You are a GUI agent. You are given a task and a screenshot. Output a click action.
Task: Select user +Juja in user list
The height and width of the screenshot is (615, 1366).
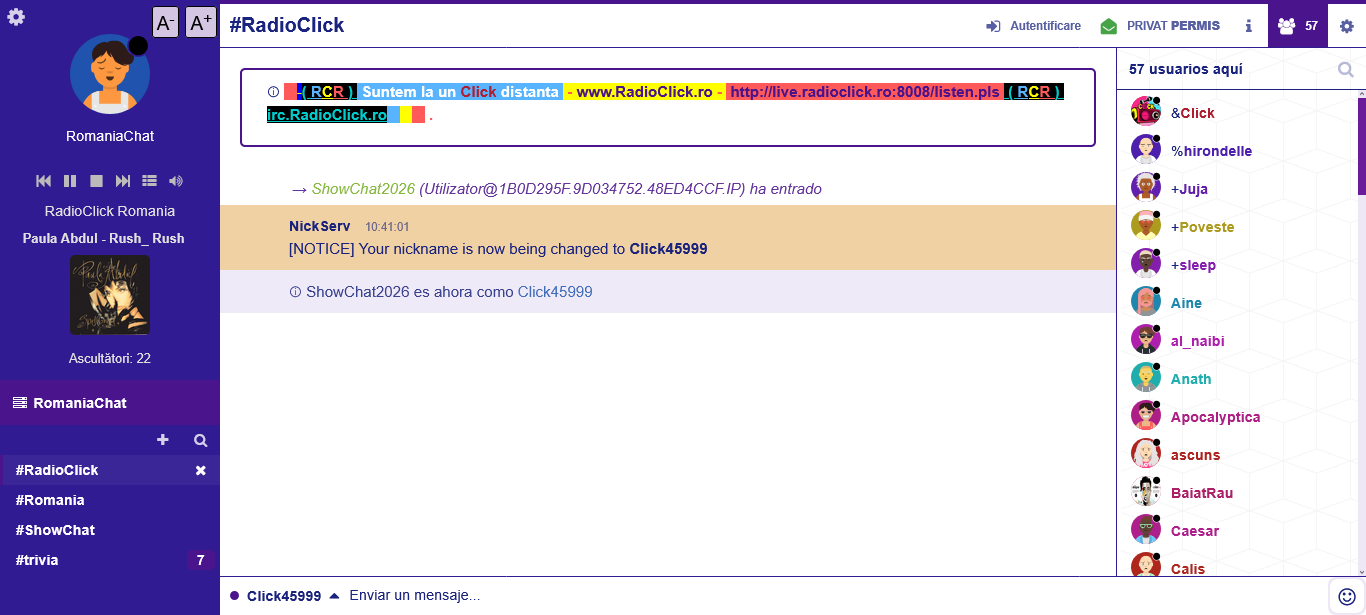(1189, 189)
